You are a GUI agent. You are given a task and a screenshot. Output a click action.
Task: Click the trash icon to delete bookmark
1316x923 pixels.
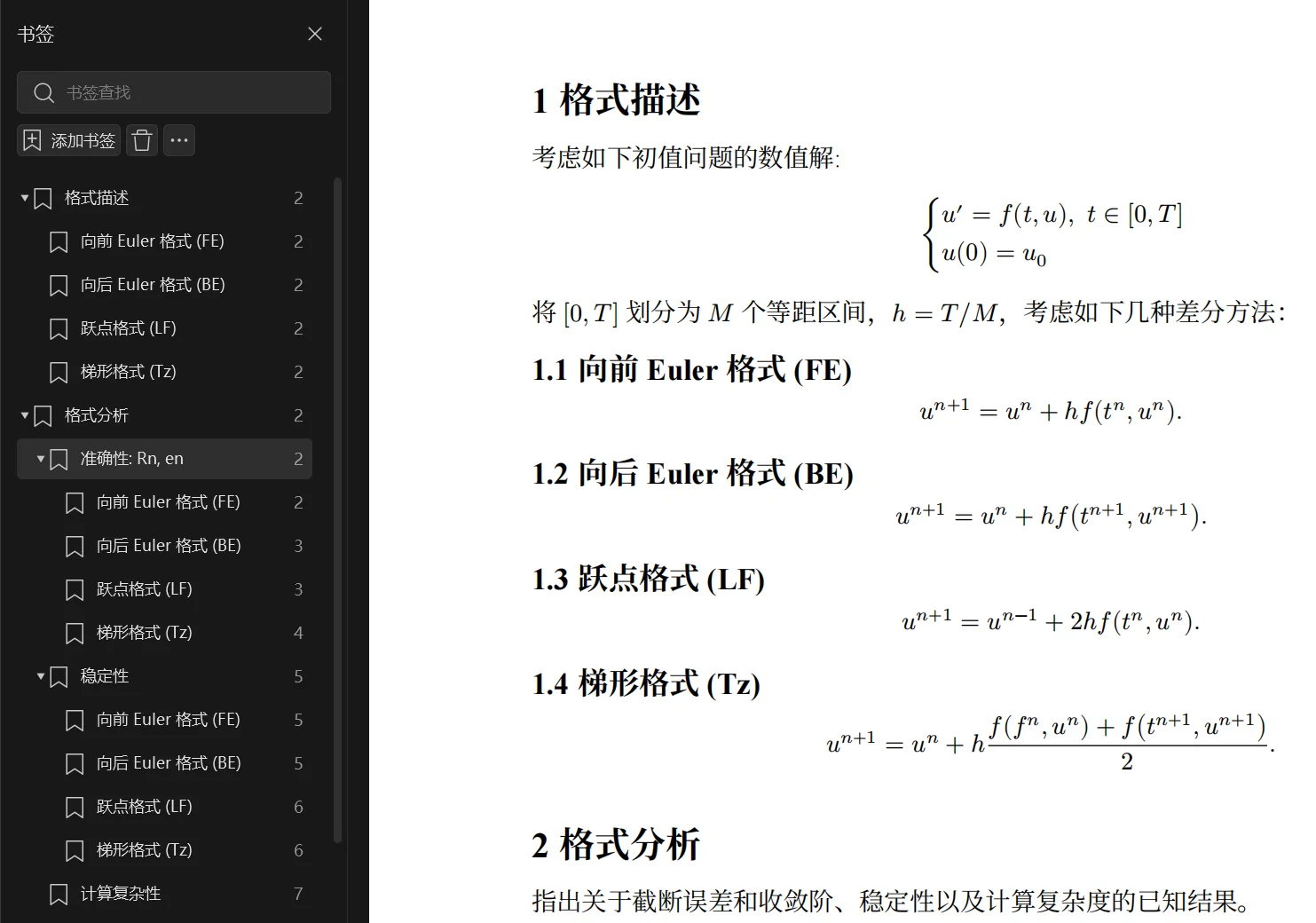tap(142, 140)
